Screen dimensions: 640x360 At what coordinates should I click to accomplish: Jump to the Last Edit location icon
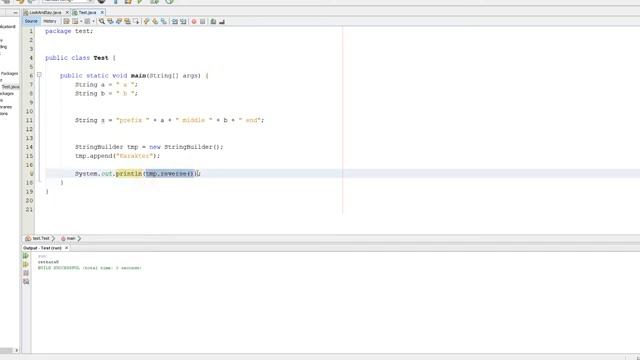[66, 21]
